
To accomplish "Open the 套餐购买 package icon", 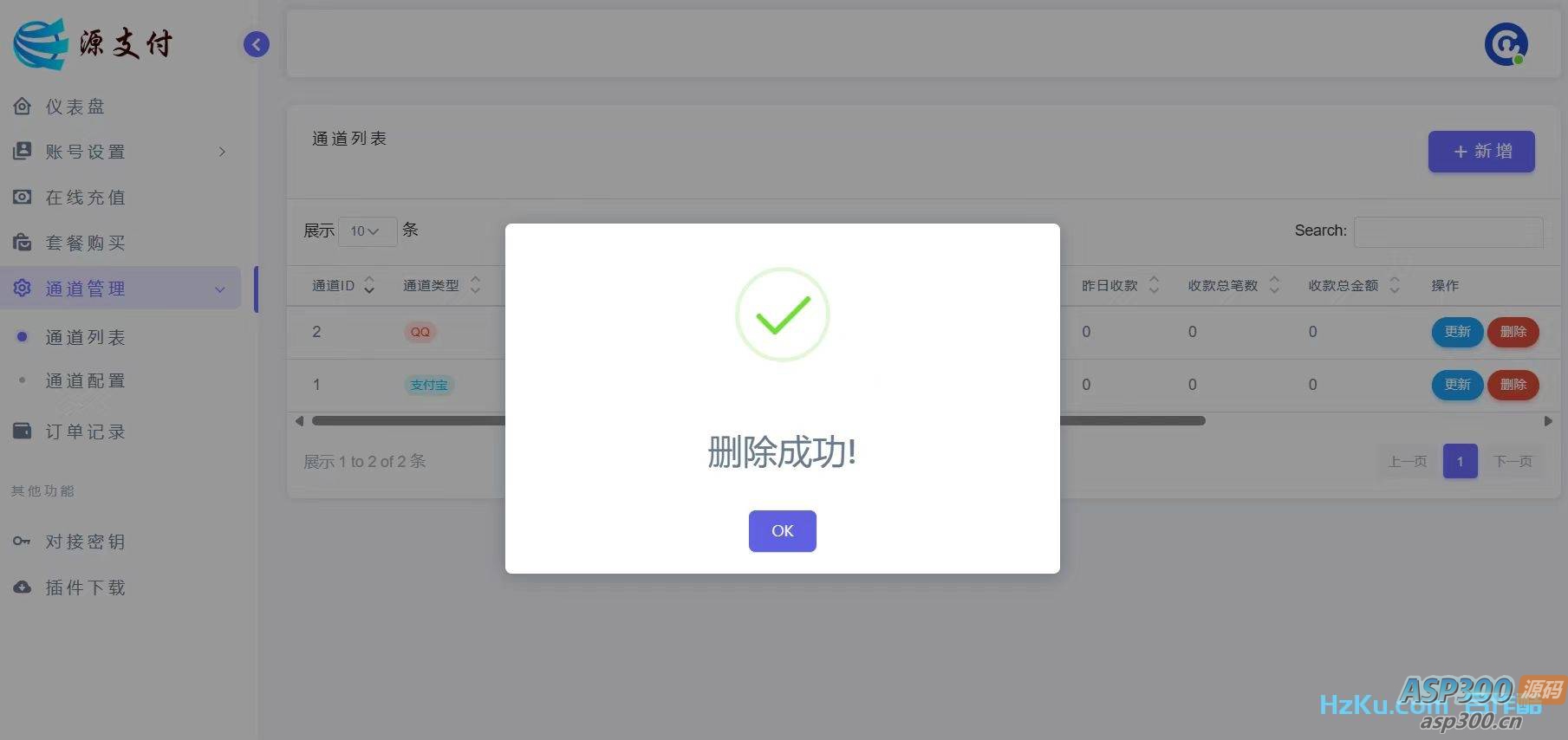I will point(23,242).
